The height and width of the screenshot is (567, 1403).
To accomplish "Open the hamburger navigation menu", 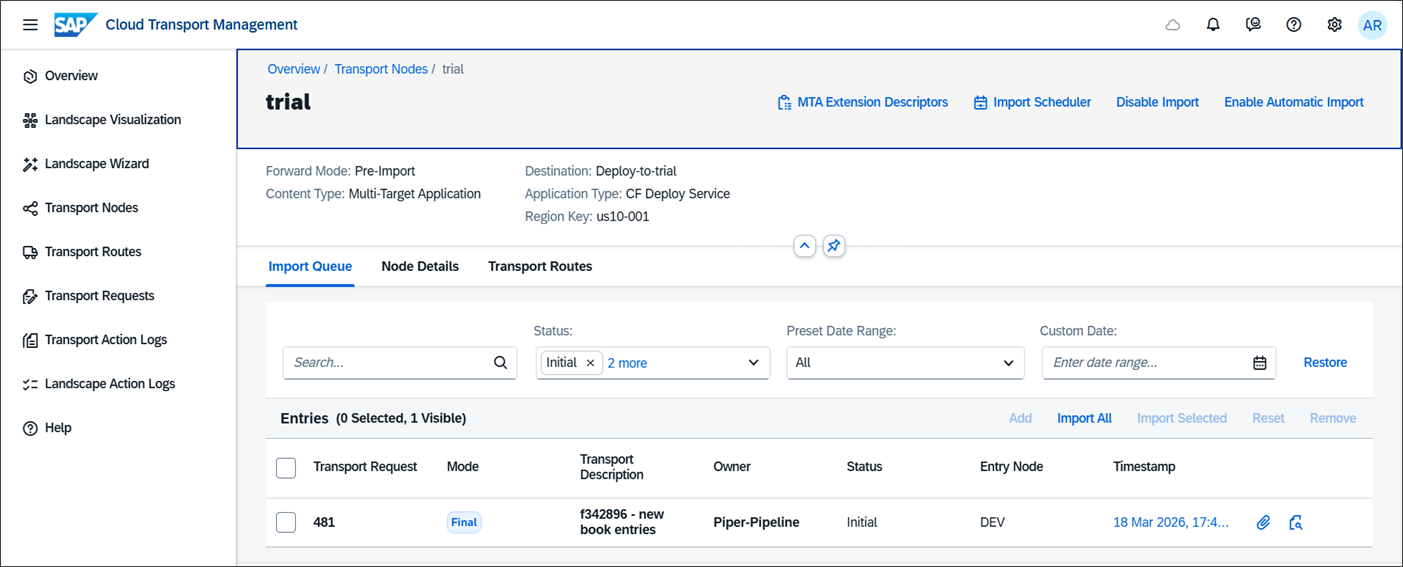I will pyautogui.click(x=30, y=25).
